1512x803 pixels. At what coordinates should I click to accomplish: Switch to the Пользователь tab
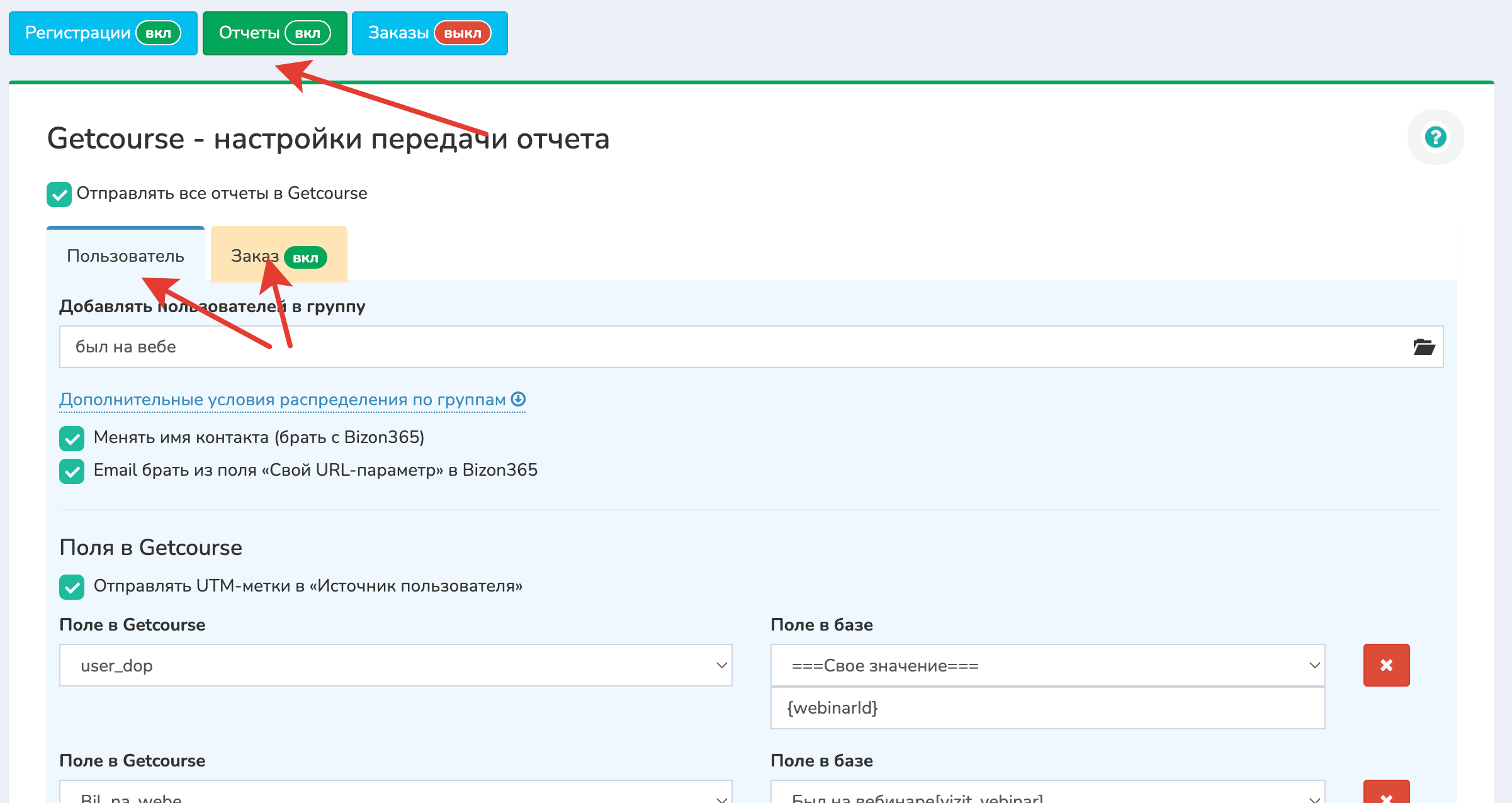[125, 256]
